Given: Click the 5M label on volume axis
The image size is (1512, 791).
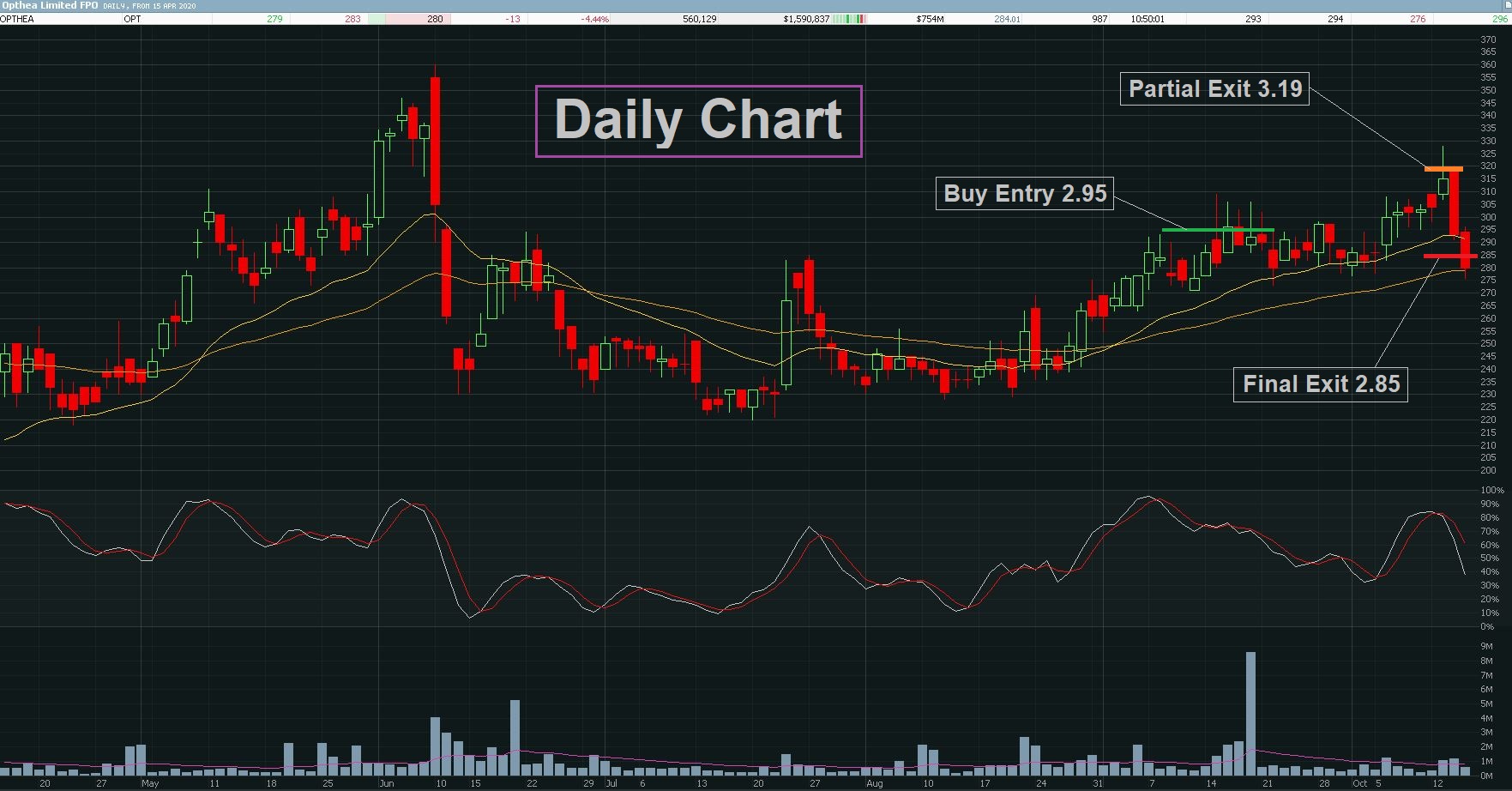Looking at the screenshot, I should pos(1487,704).
